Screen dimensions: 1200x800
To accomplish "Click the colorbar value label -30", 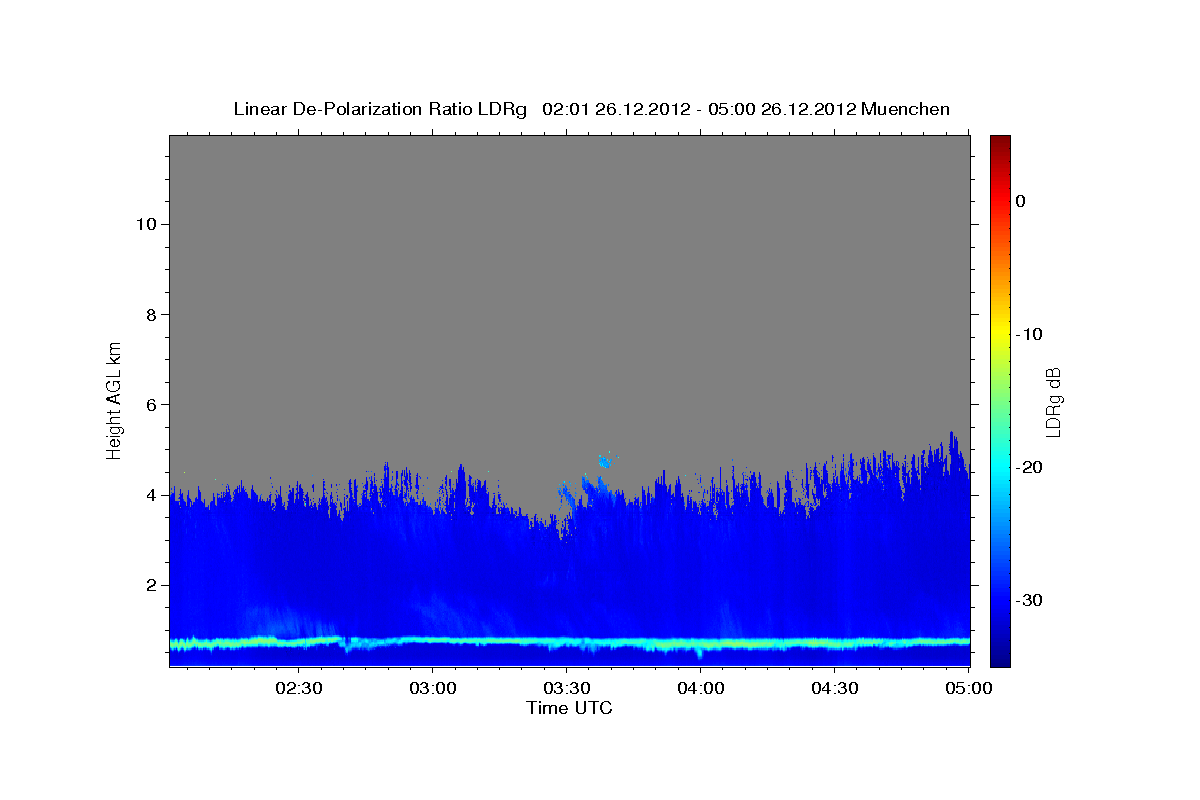I will pos(1030,600).
